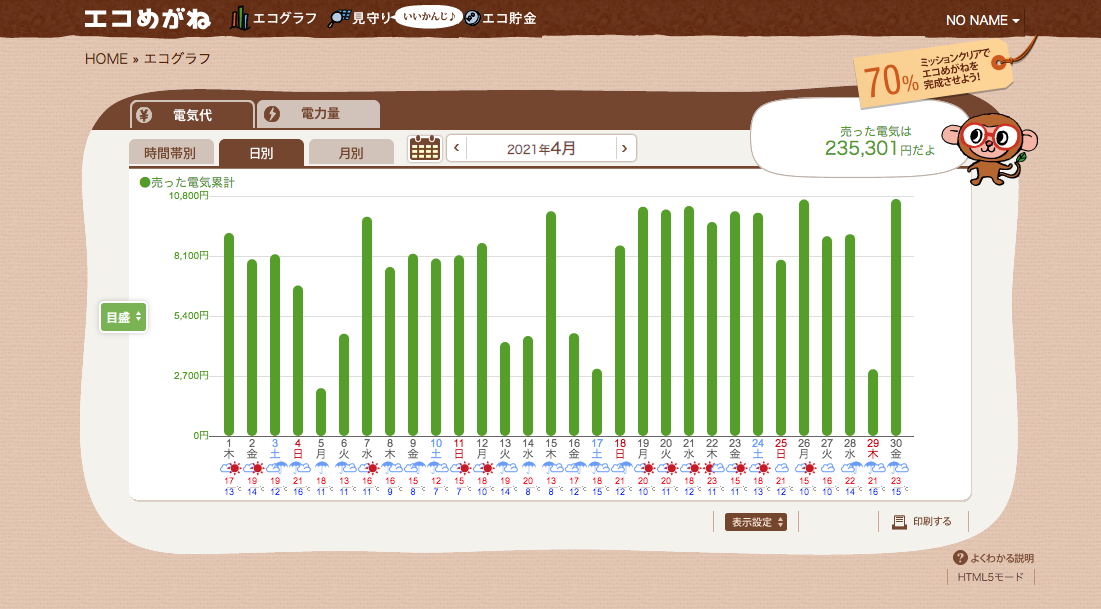Open the 表示設定 dropdown
Viewport: 1101px width, 609px height.
[x=756, y=522]
